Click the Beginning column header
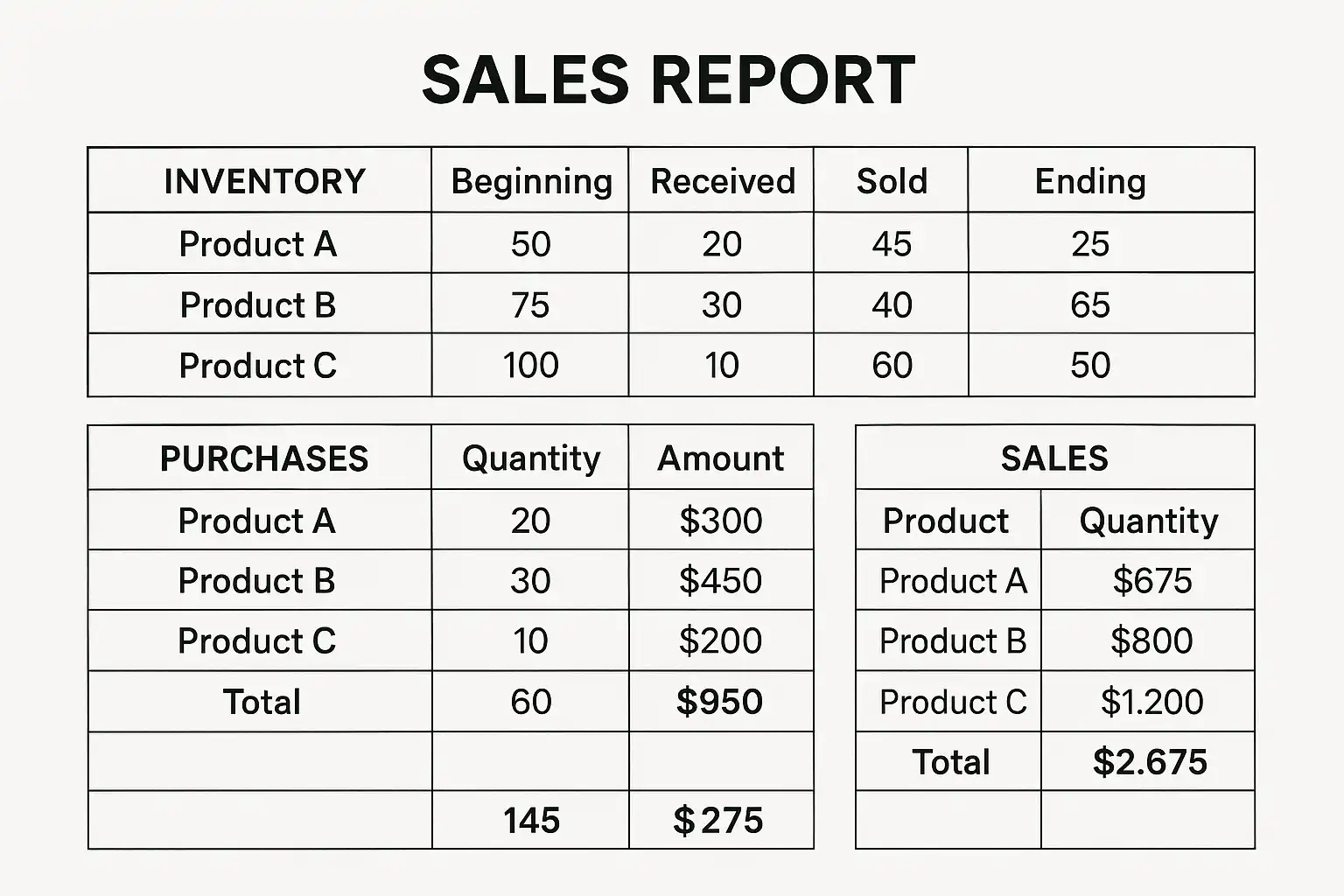 [531, 181]
